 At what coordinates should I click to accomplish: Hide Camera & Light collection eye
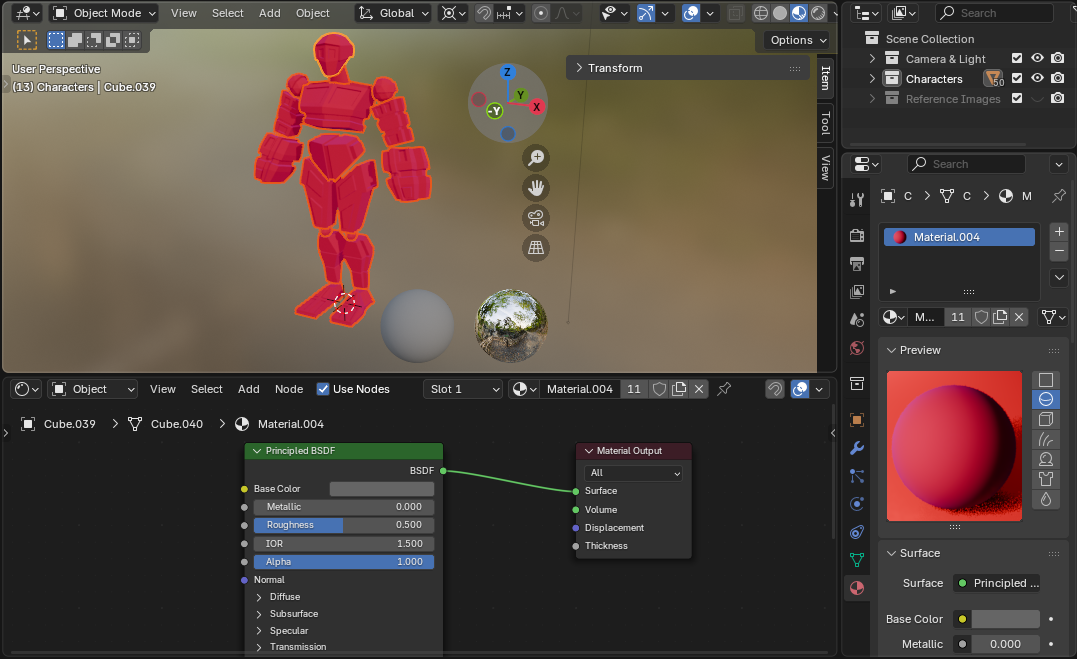coord(1037,58)
